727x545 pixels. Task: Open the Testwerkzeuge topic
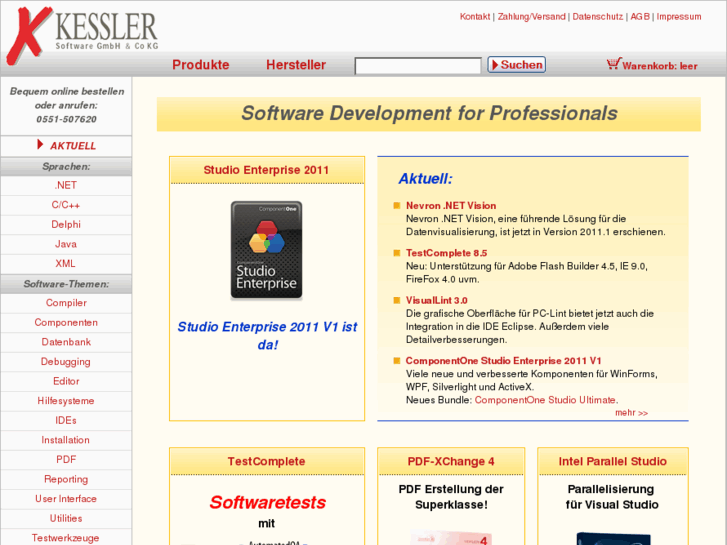(x=66, y=538)
